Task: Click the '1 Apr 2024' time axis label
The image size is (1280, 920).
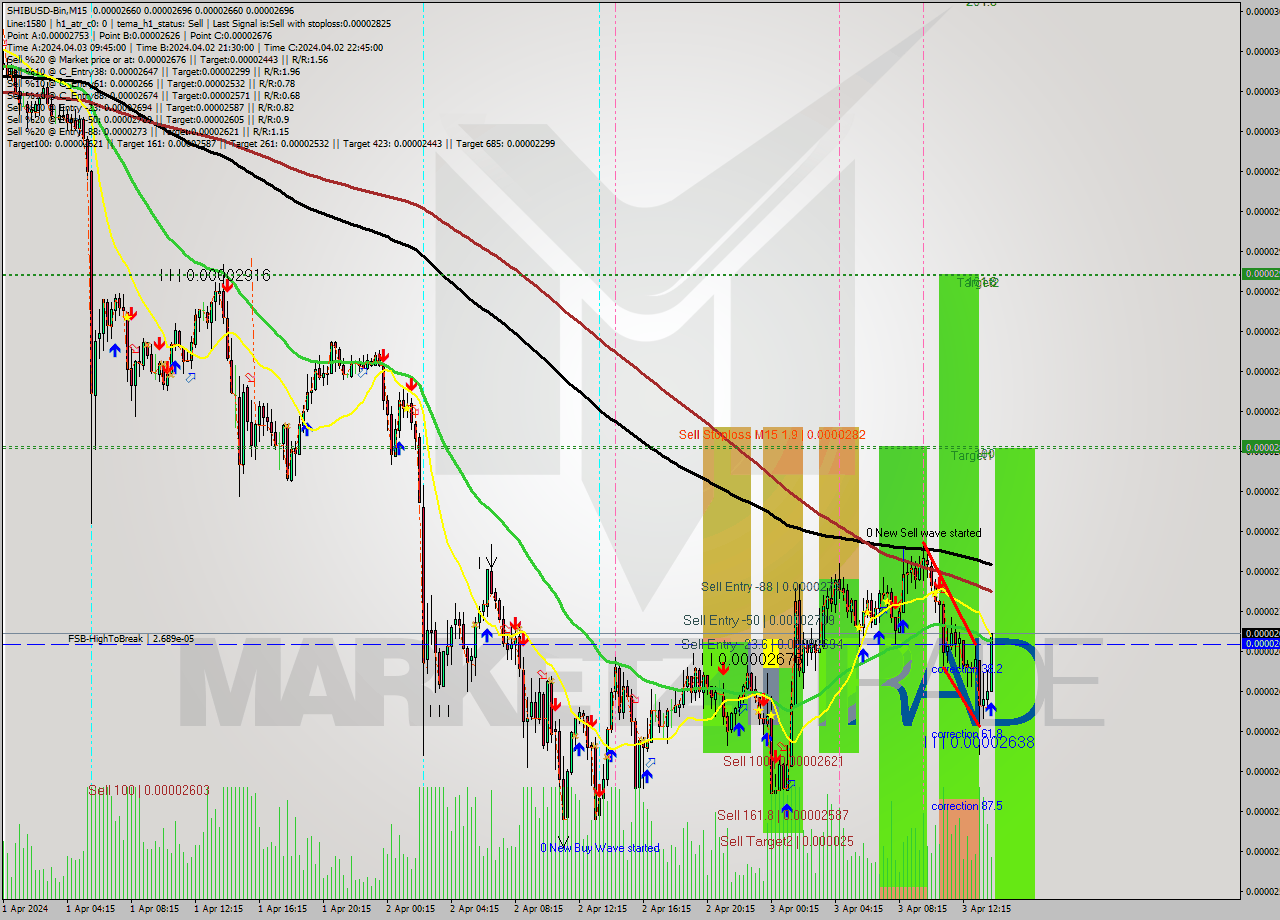Action: click(x=24, y=909)
